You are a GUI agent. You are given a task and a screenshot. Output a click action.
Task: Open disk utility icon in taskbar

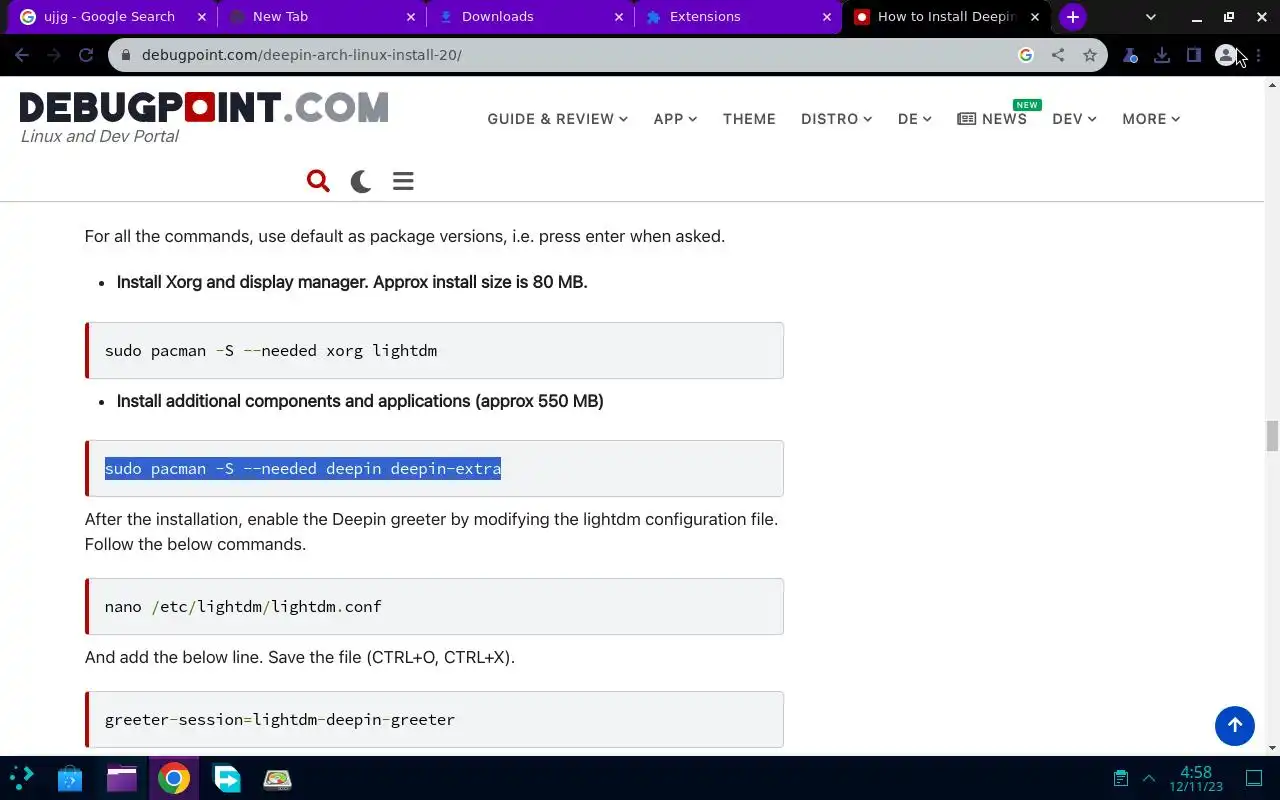pos(277,778)
